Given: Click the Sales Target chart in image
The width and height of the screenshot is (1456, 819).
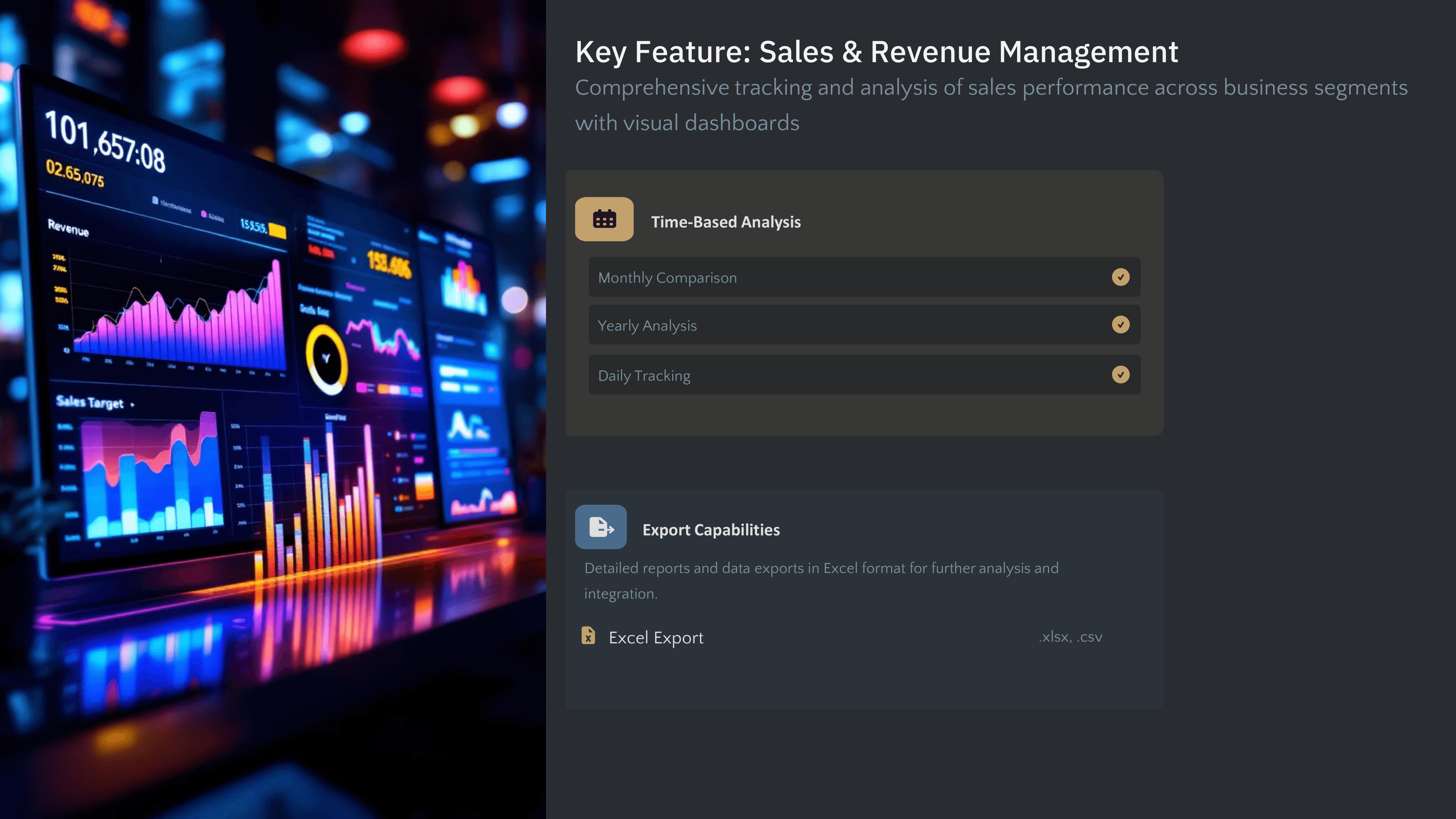Looking at the screenshot, I should pos(150,475).
